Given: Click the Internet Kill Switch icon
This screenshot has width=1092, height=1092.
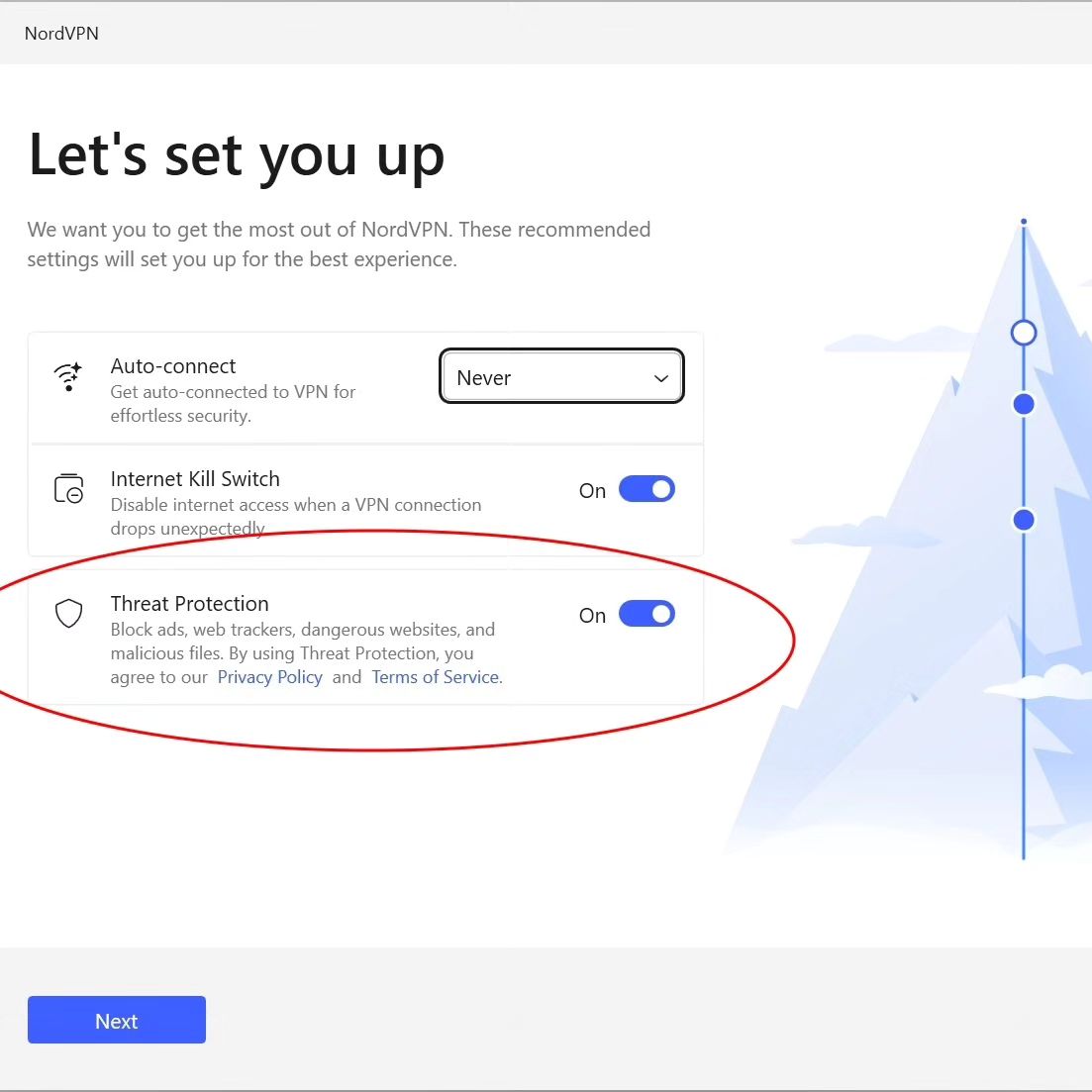Looking at the screenshot, I should pyautogui.click(x=68, y=488).
